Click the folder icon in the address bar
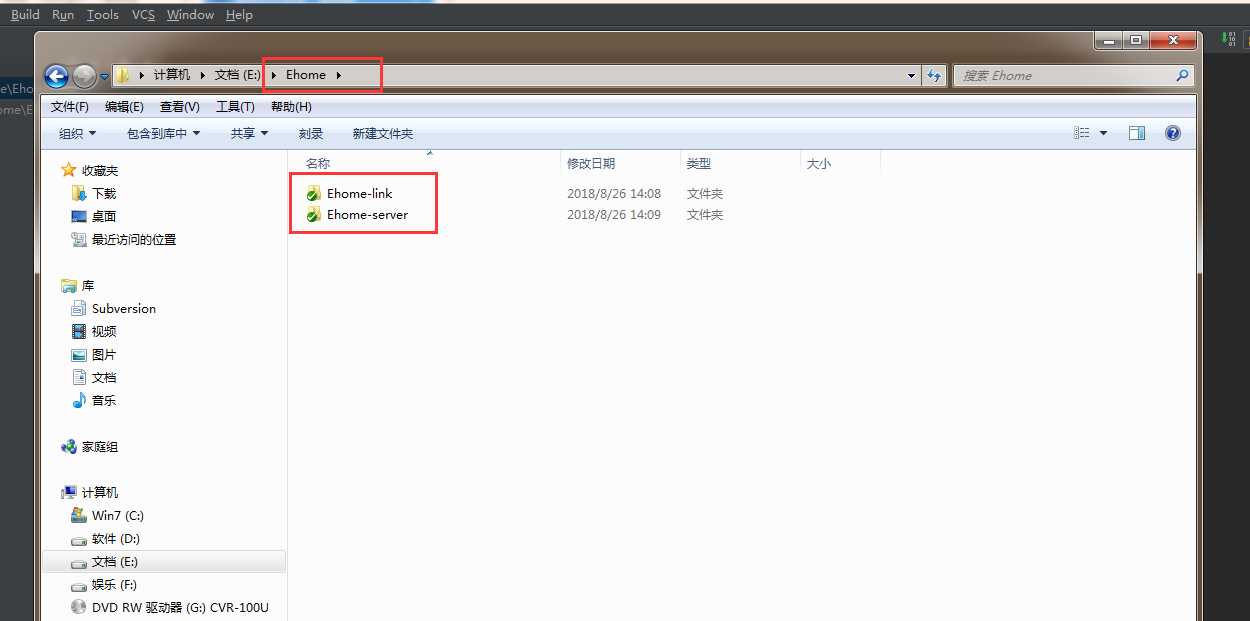The width and height of the screenshot is (1250, 621). pyautogui.click(x=122, y=75)
